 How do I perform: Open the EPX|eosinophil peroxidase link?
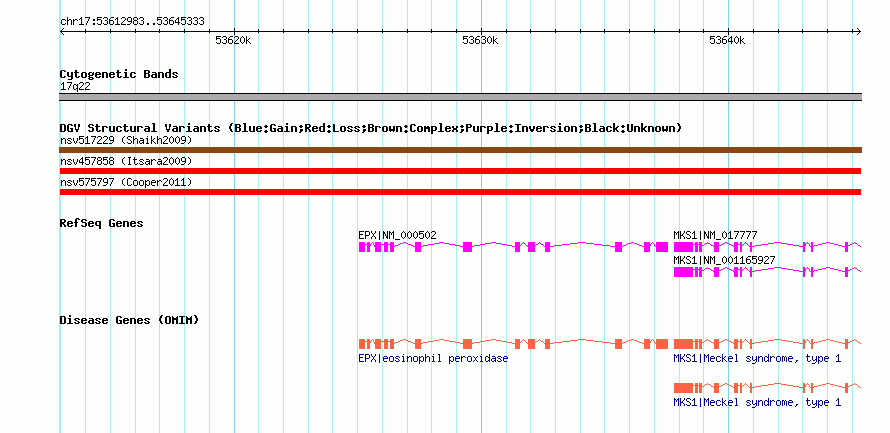pos(433,359)
